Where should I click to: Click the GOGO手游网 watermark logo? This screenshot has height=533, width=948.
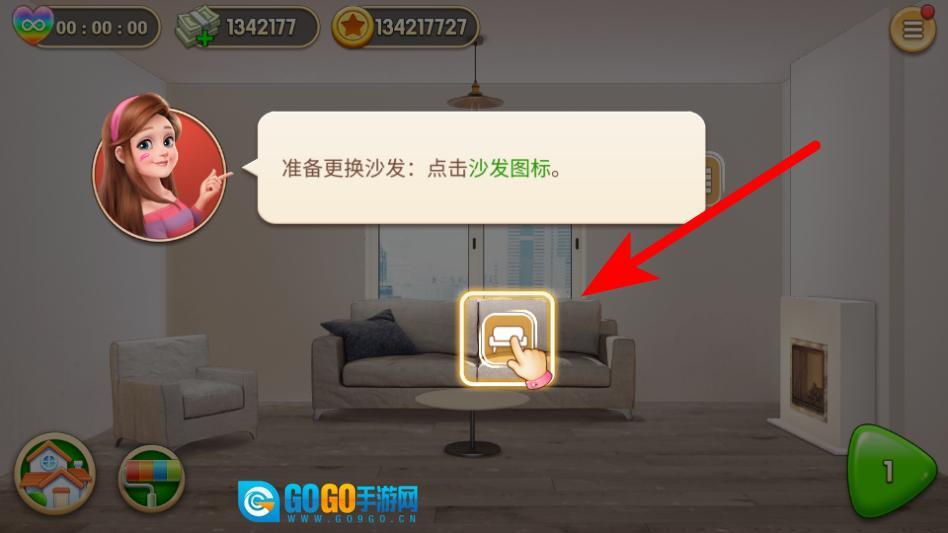[x=328, y=502]
